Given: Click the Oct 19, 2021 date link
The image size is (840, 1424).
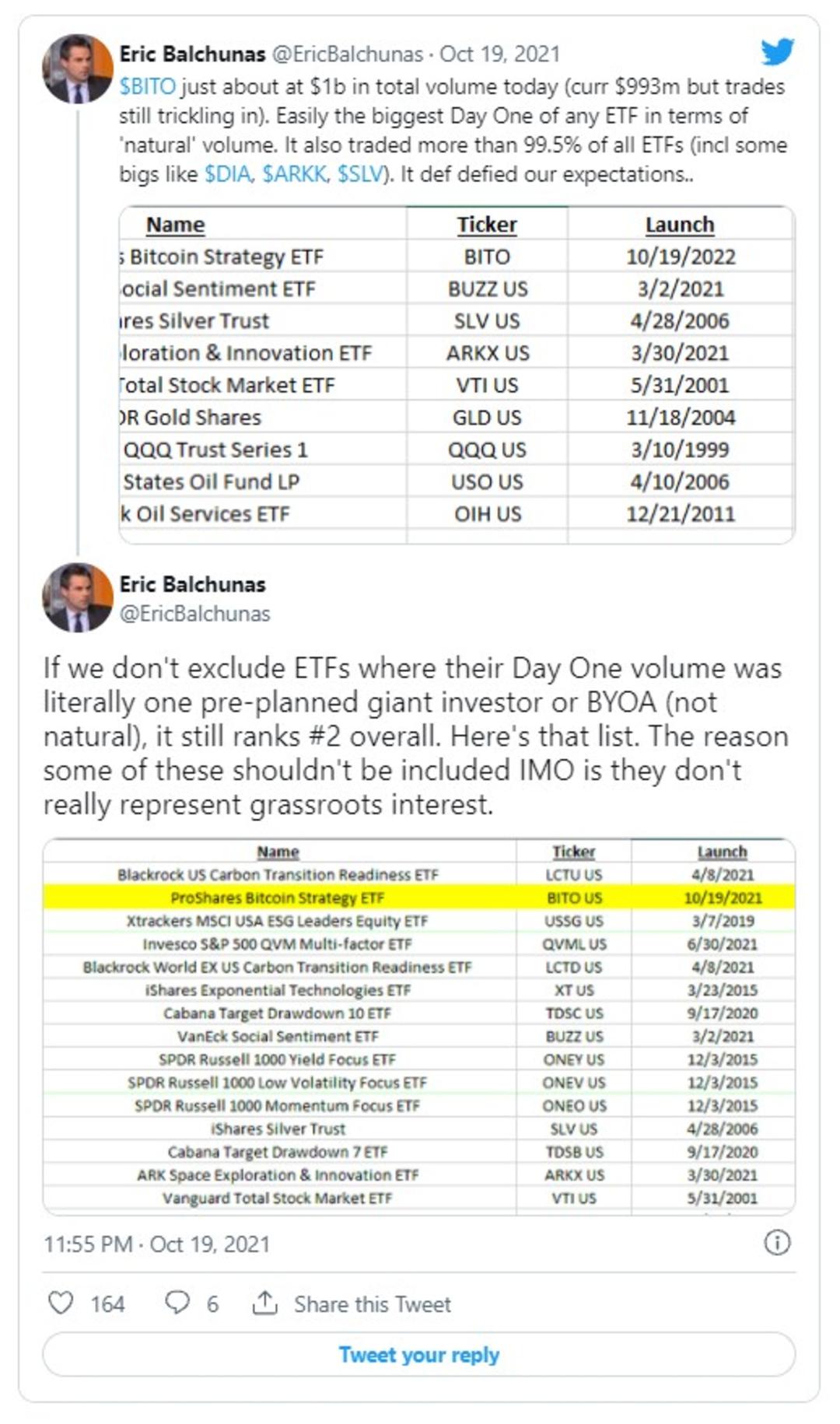Looking at the screenshot, I should tap(499, 54).
